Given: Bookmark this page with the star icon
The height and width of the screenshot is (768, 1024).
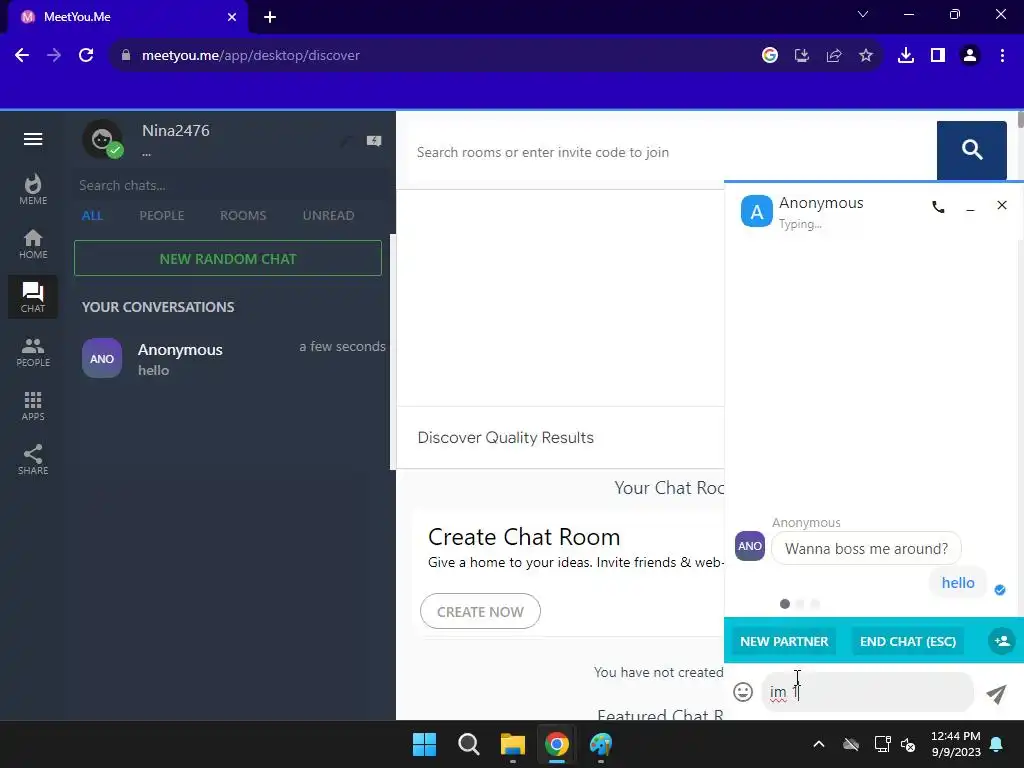Looking at the screenshot, I should (865, 56).
